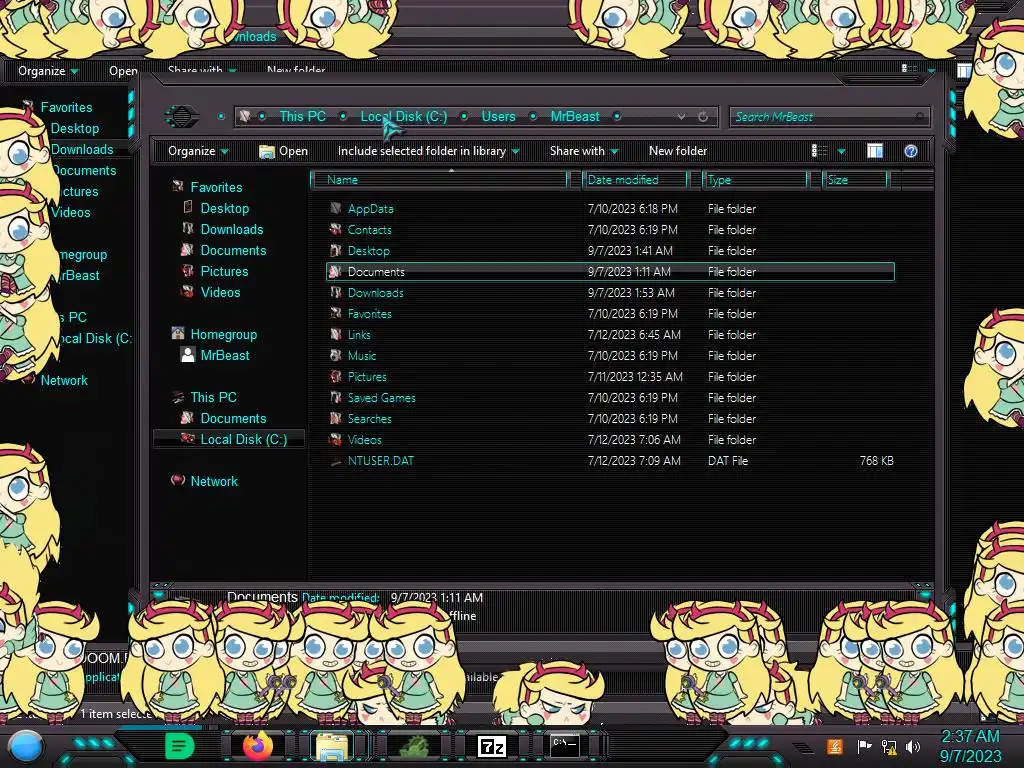Select the Links folder row
The width and height of the screenshot is (1024, 768).
pyautogui.click(x=610, y=334)
